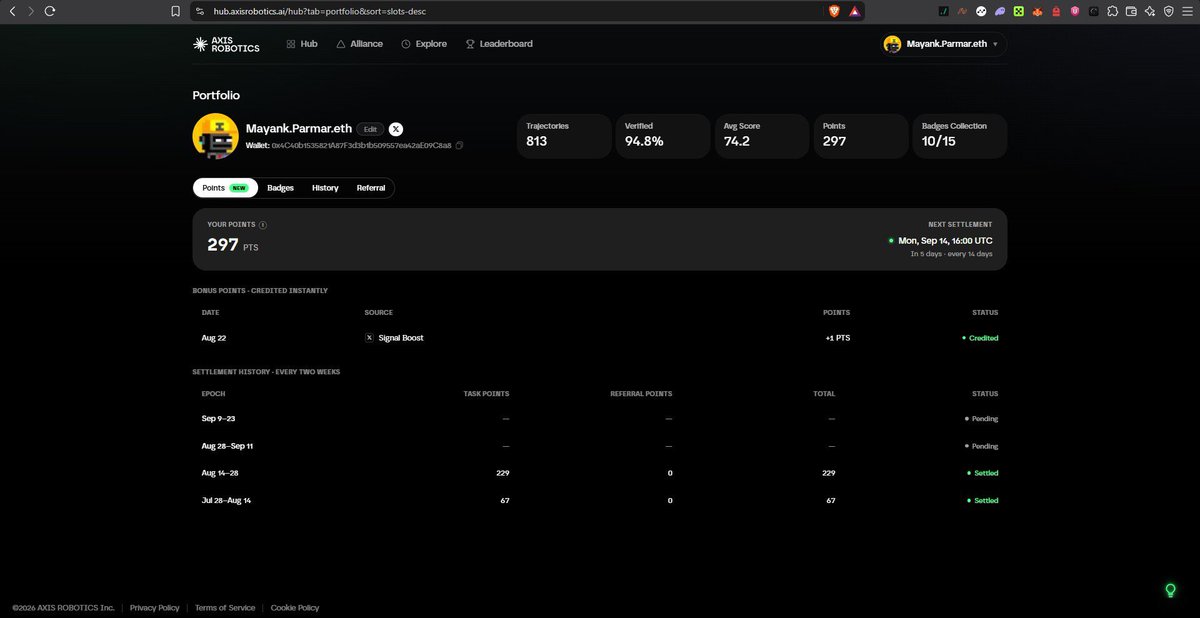Open the Privacy Policy link
The image size is (1200, 618).
click(155, 608)
